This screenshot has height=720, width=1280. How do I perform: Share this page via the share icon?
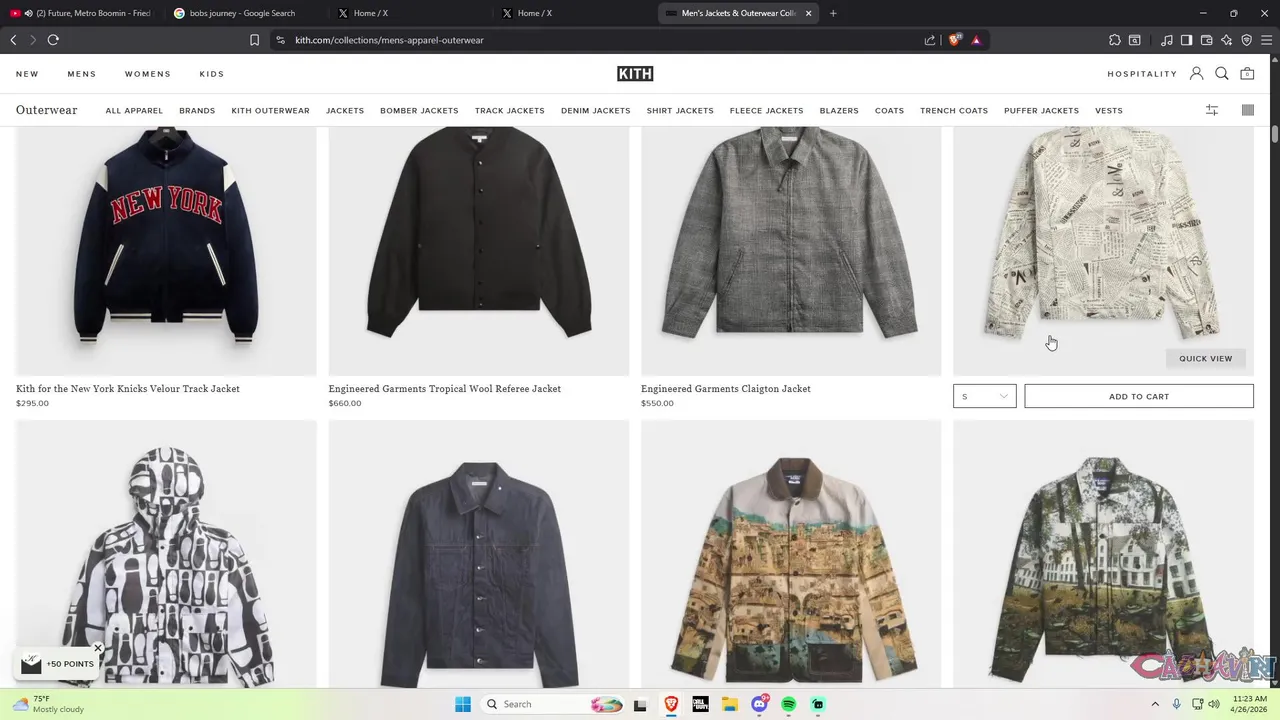pyautogui.click(x=930, y=40)
